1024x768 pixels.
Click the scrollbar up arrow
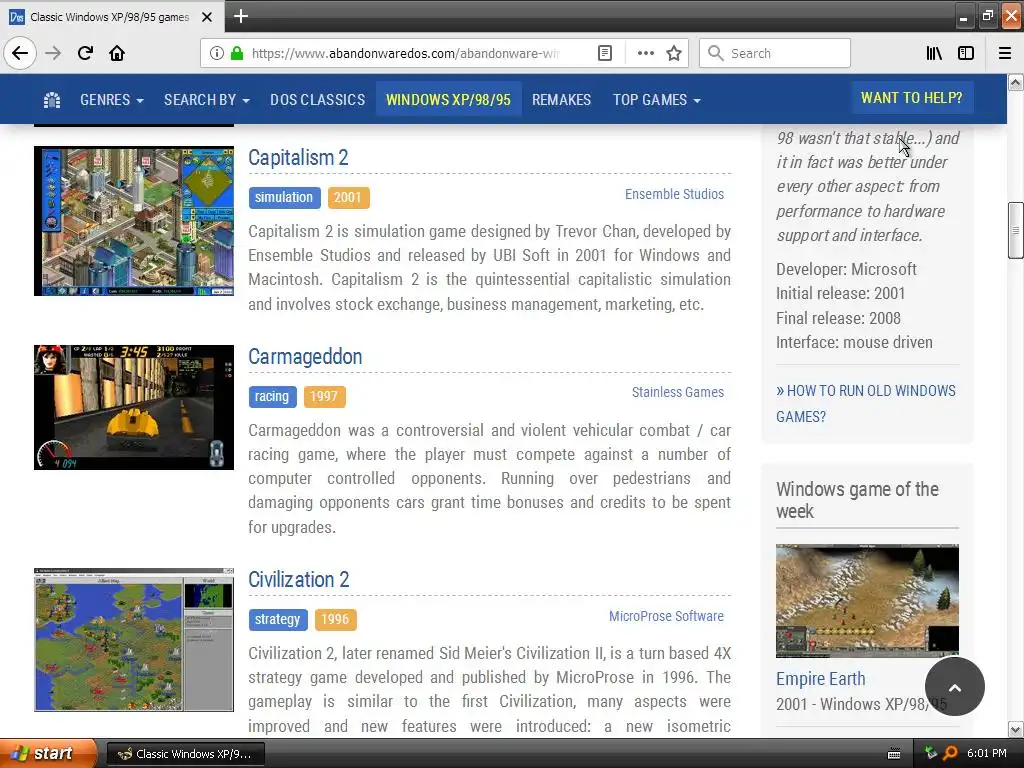[1016, 82]
